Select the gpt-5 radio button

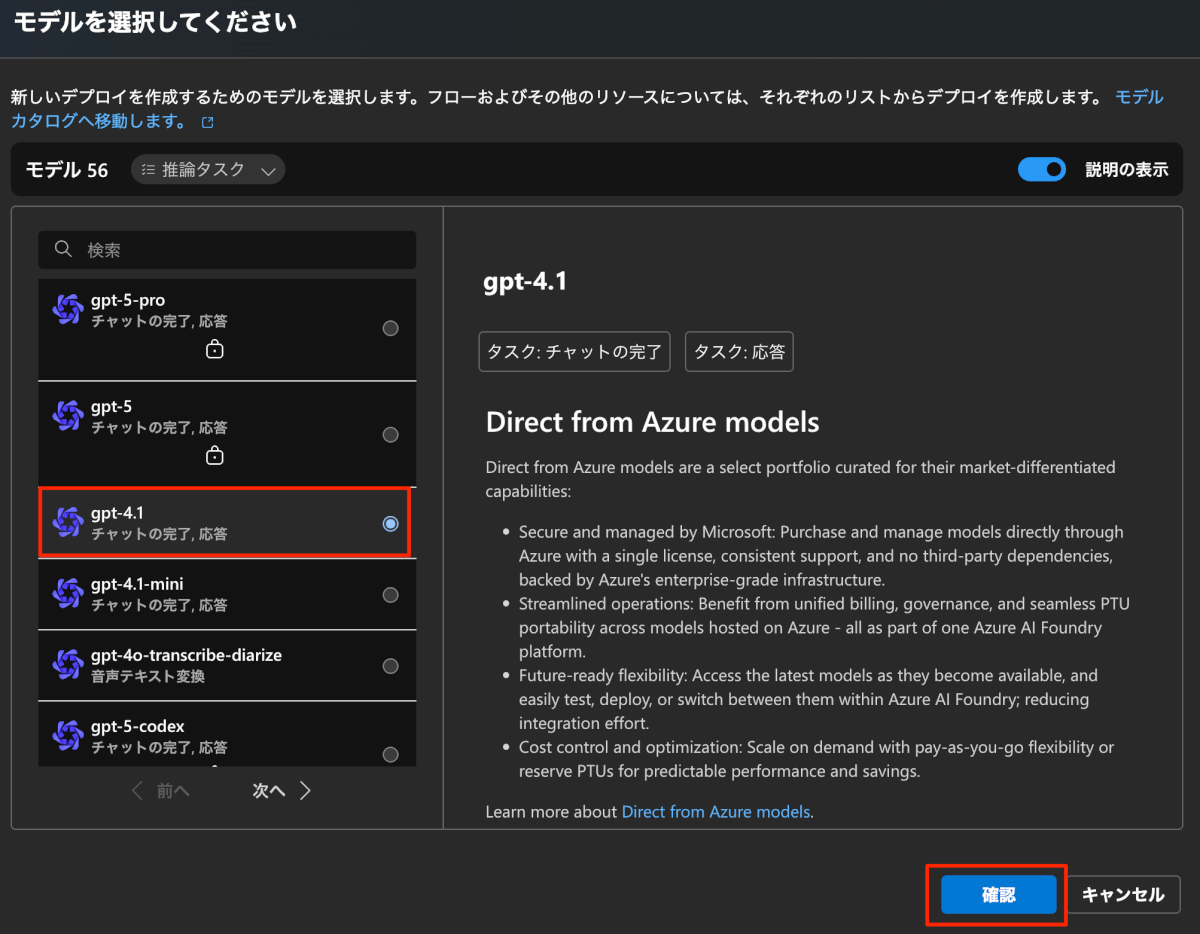point(391,434)
